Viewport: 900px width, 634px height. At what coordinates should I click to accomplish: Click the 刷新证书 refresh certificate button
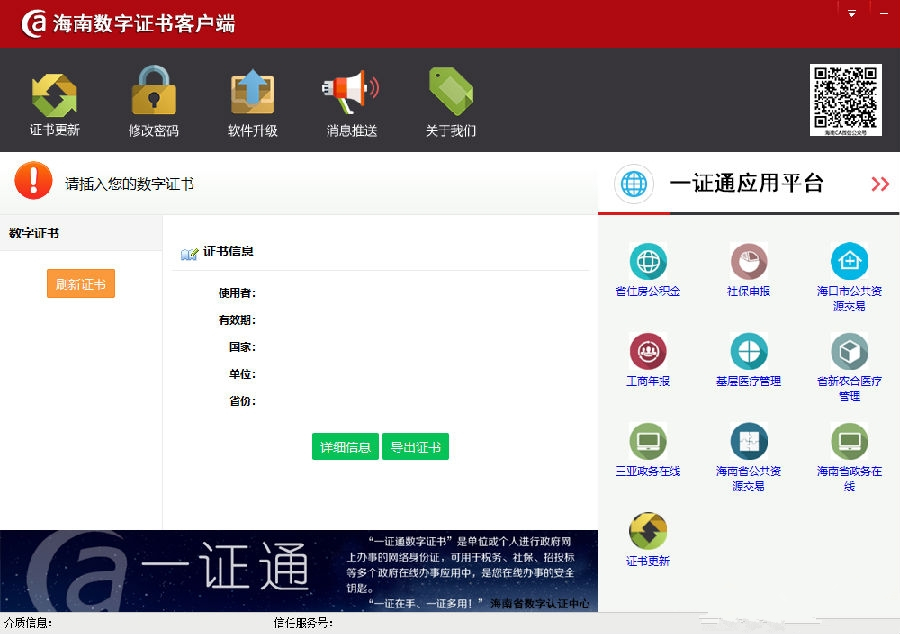tap(80, 284)
